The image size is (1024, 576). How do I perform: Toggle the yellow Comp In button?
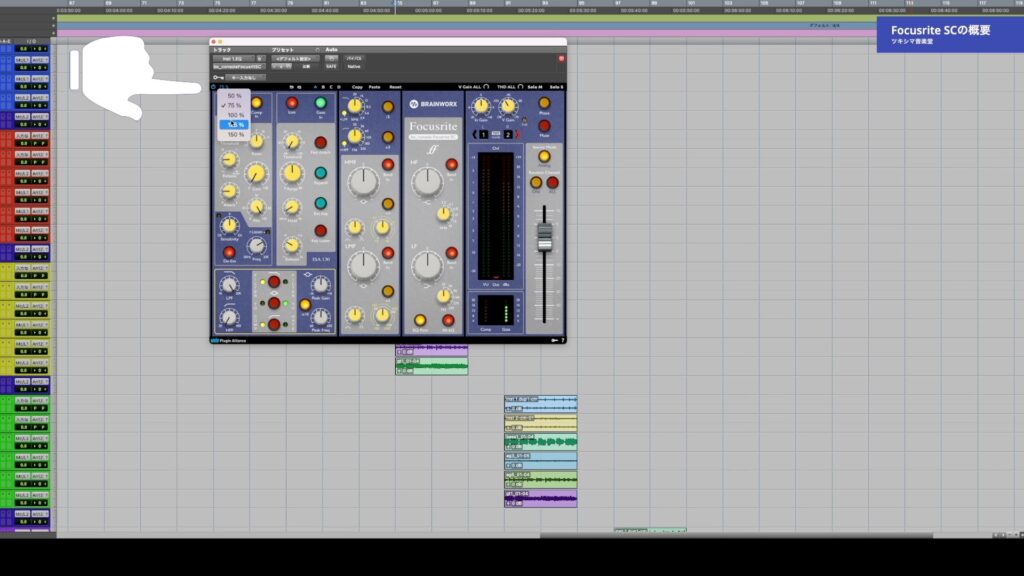tap(257, 103)
